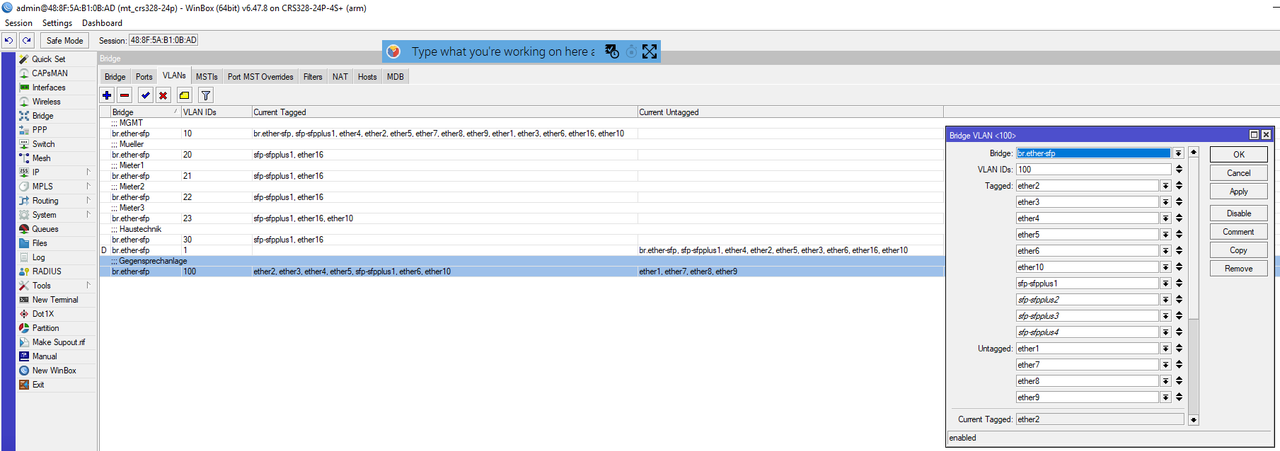Open PPP from the sidebar

tap(41, 130)
